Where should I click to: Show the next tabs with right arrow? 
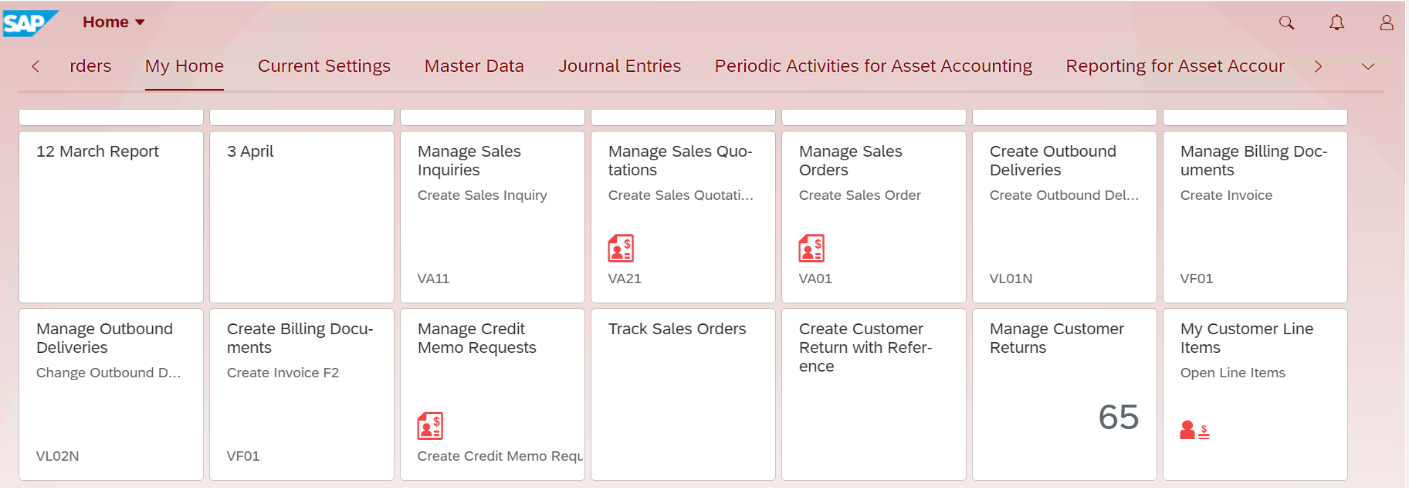(x=1319, y=66)
